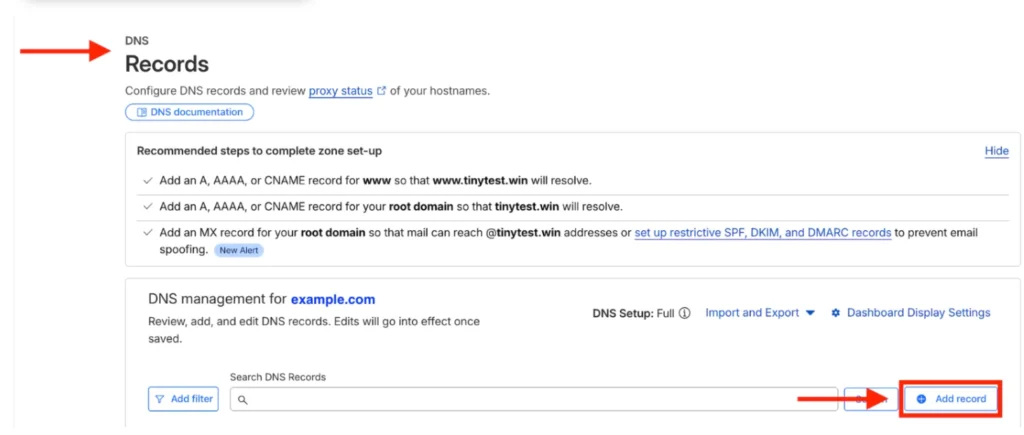Click the Add filter button
The image size is (1024, 435).
click(184, 399)
